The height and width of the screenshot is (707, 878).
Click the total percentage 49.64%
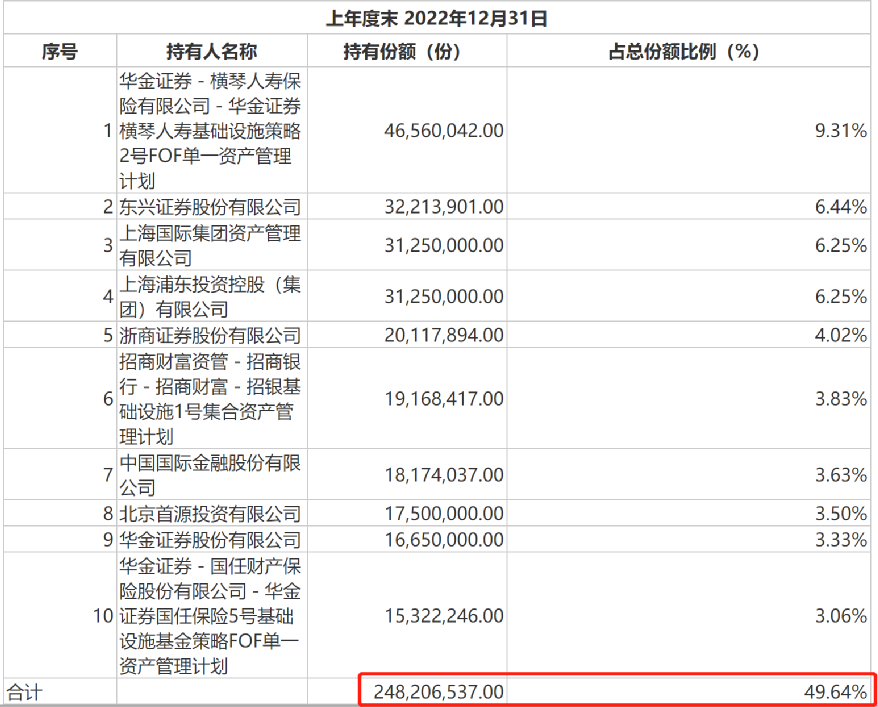[x=835, y=692]
